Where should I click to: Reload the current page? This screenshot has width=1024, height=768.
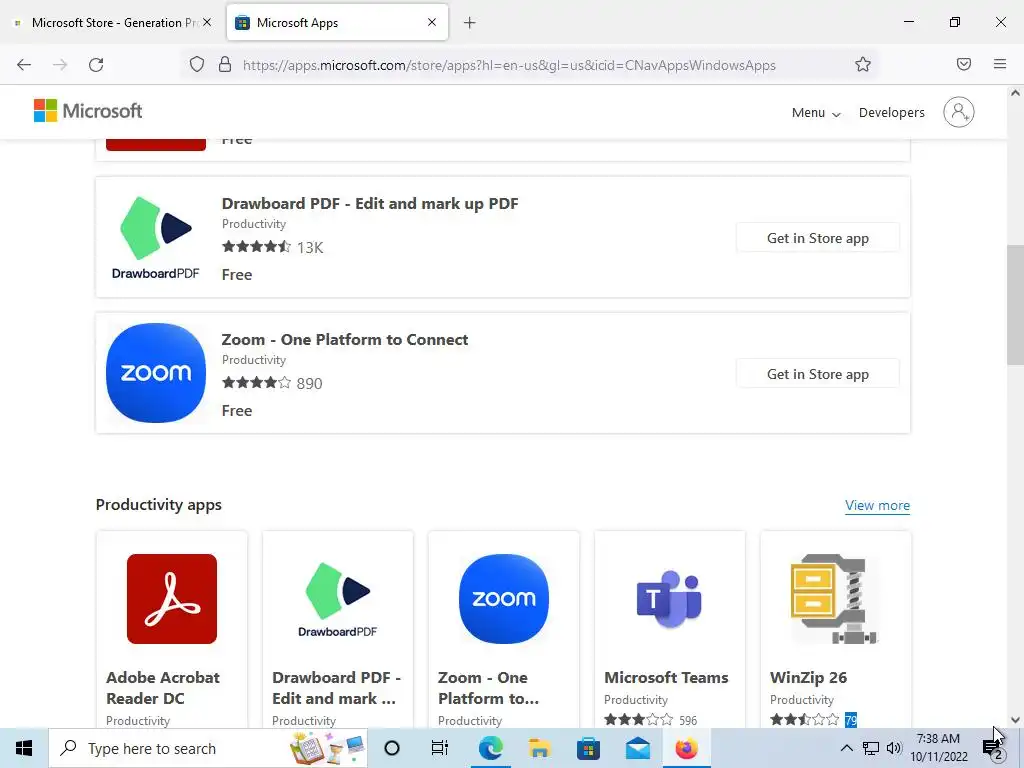click(96, 65)
